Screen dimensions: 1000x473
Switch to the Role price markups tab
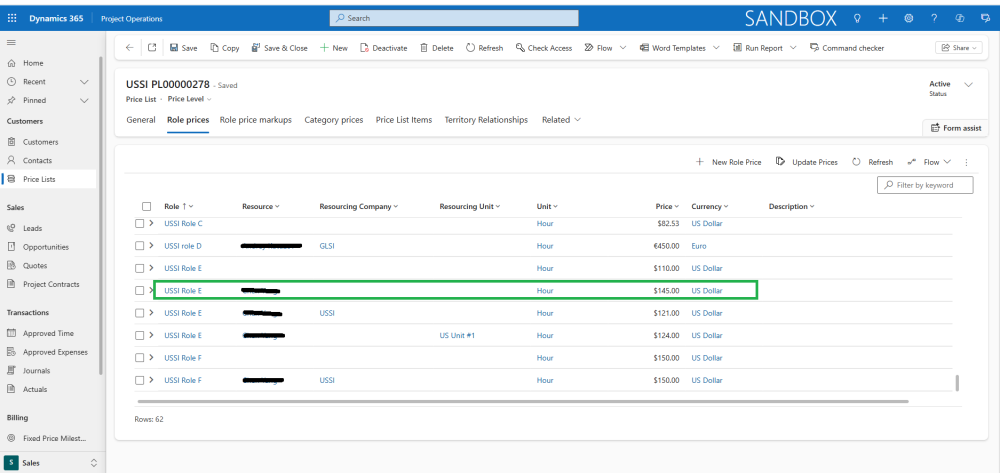pyautogui.click(x=255, y=120)
